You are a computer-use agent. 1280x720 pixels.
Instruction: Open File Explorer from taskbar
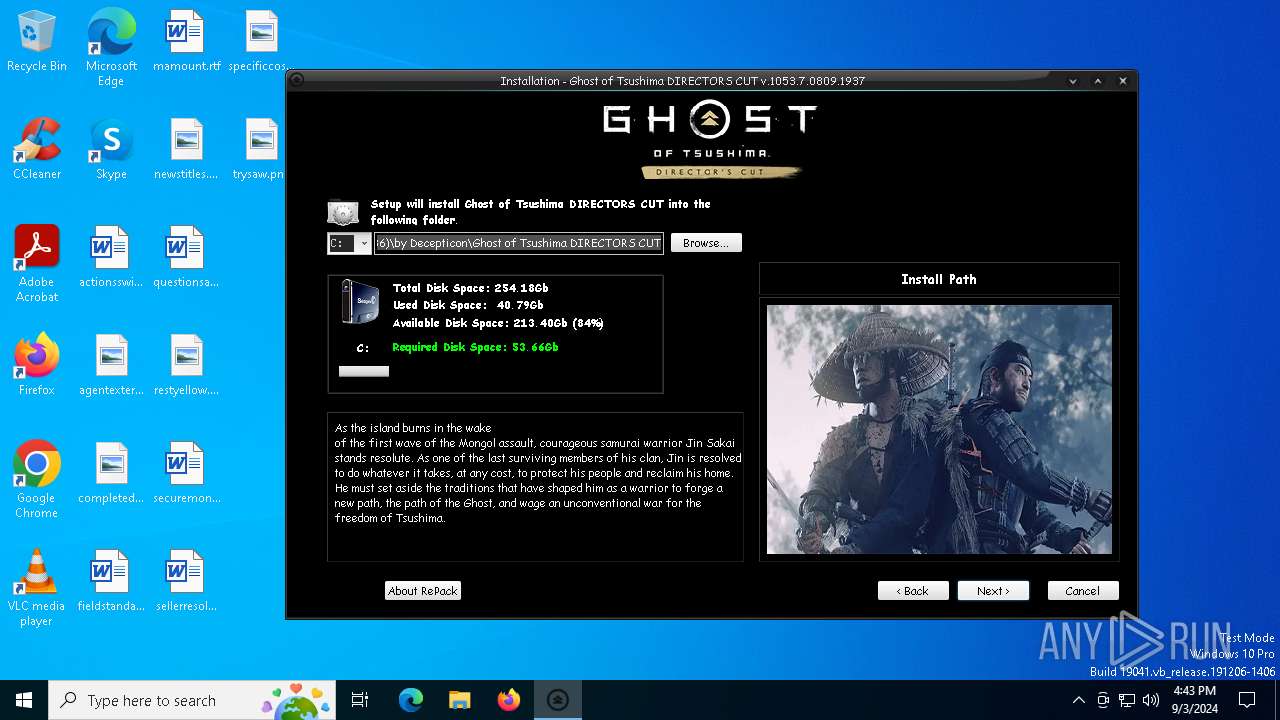pyautogui.click(x=459, y=700)
